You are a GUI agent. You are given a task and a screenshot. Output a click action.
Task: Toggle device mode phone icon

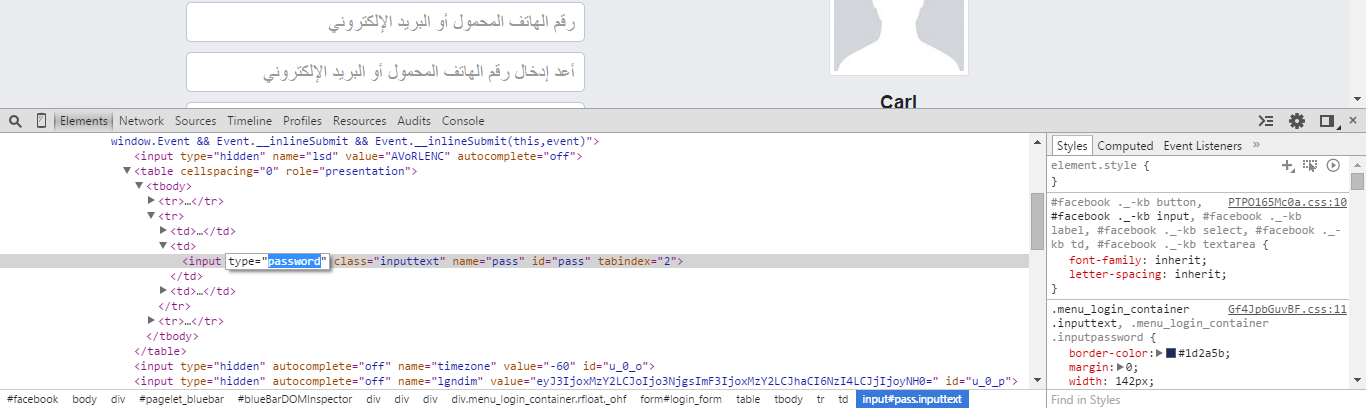[41, 121]
